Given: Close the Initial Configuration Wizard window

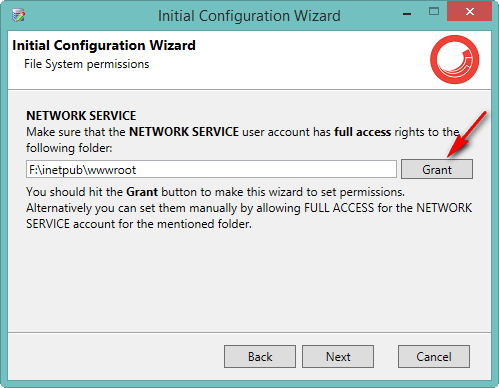Looking at the screenshot, I should [470, 11].
